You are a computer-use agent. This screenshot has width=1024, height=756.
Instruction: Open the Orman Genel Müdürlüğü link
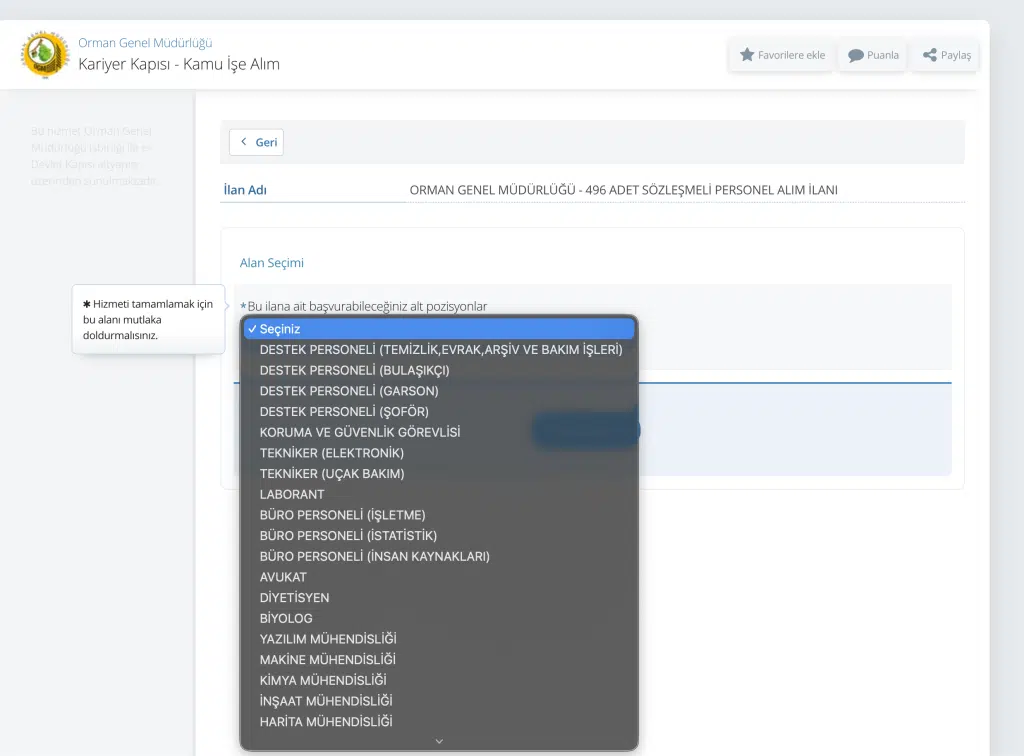pyautogui.click(x=145, y=43)
